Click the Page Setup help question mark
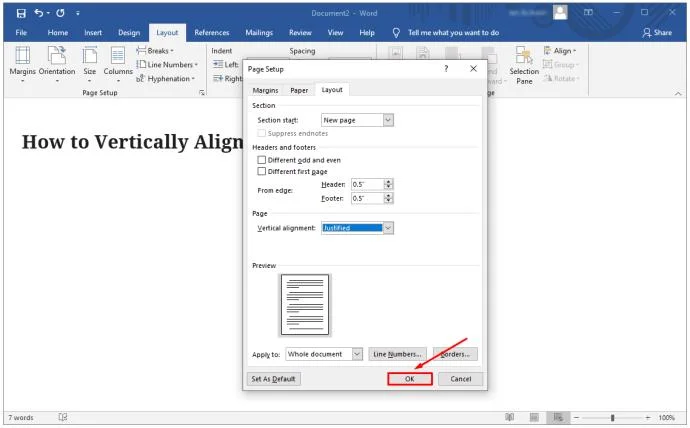 tap(446, 69)
